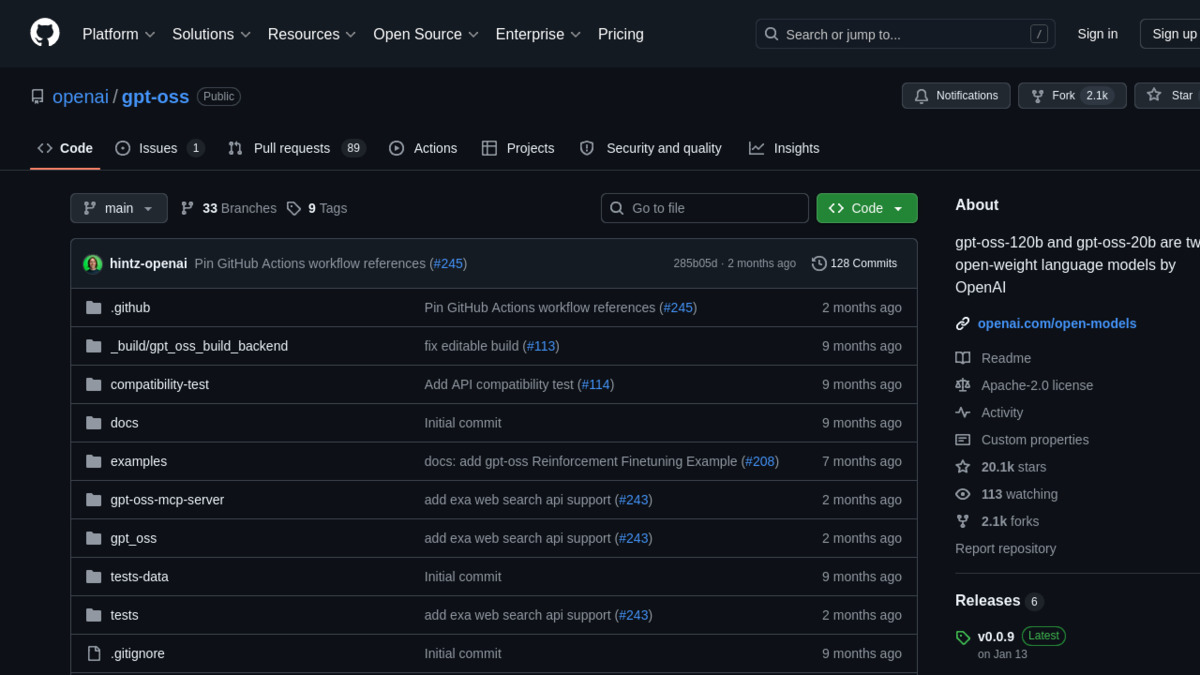Open the openai.com/open-models link
This screenshot has height=675, width=1200.
1057,324
